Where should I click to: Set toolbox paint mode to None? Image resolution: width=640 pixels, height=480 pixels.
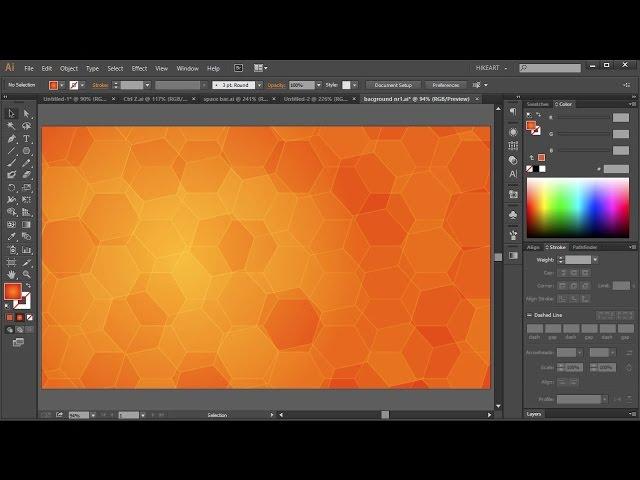point(29,317)
